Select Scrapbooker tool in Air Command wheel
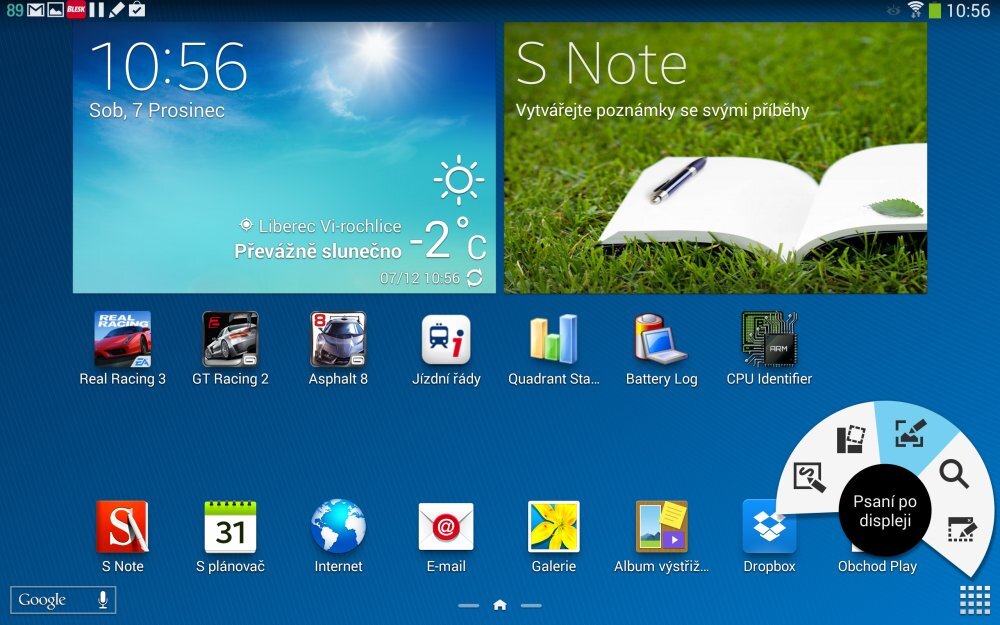 (x=851, y=439)
